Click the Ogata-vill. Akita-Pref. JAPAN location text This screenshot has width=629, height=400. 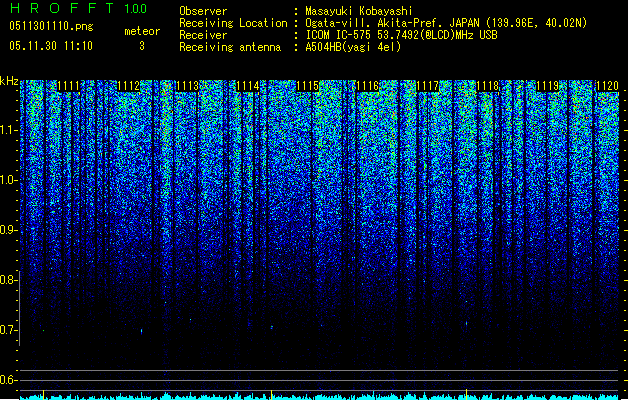pyautogui.click(x=446, y=23)
